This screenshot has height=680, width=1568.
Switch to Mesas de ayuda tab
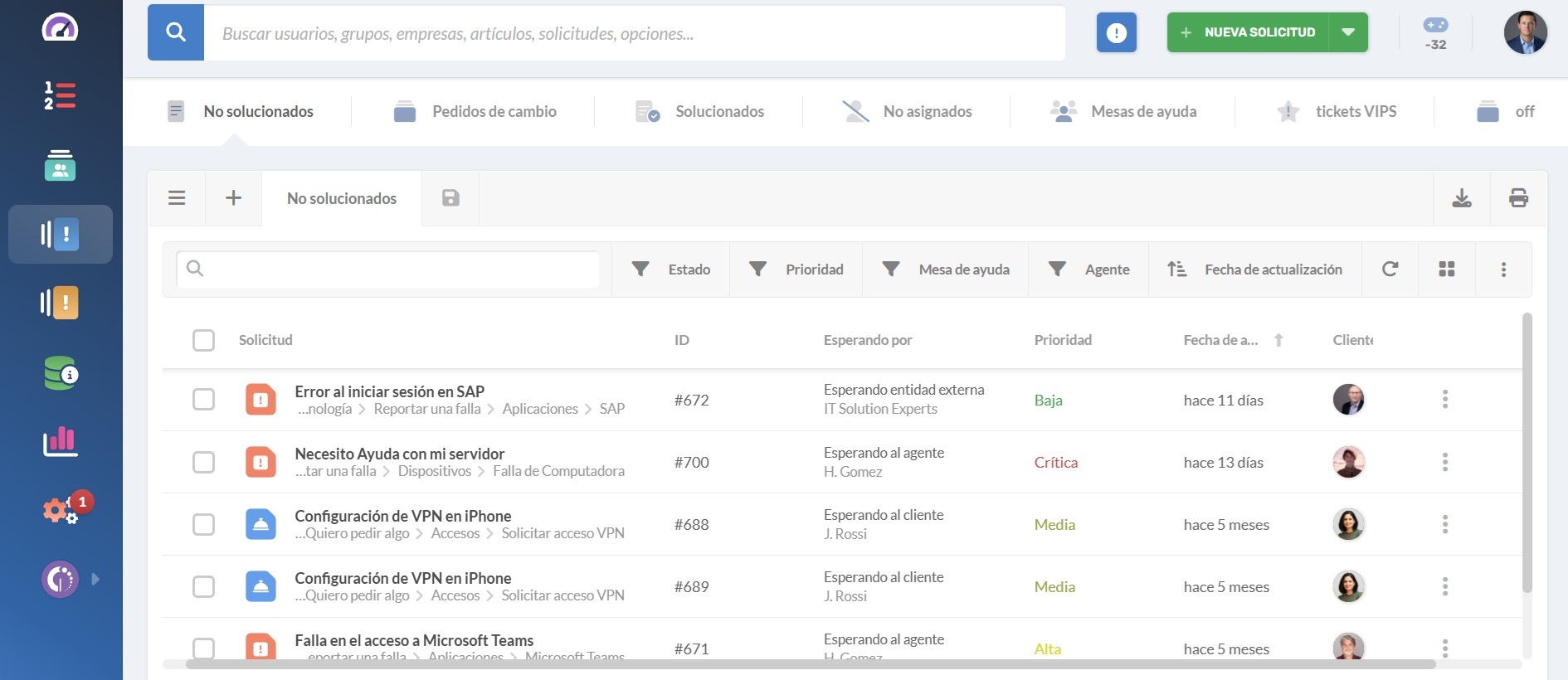click(1123, 111)
